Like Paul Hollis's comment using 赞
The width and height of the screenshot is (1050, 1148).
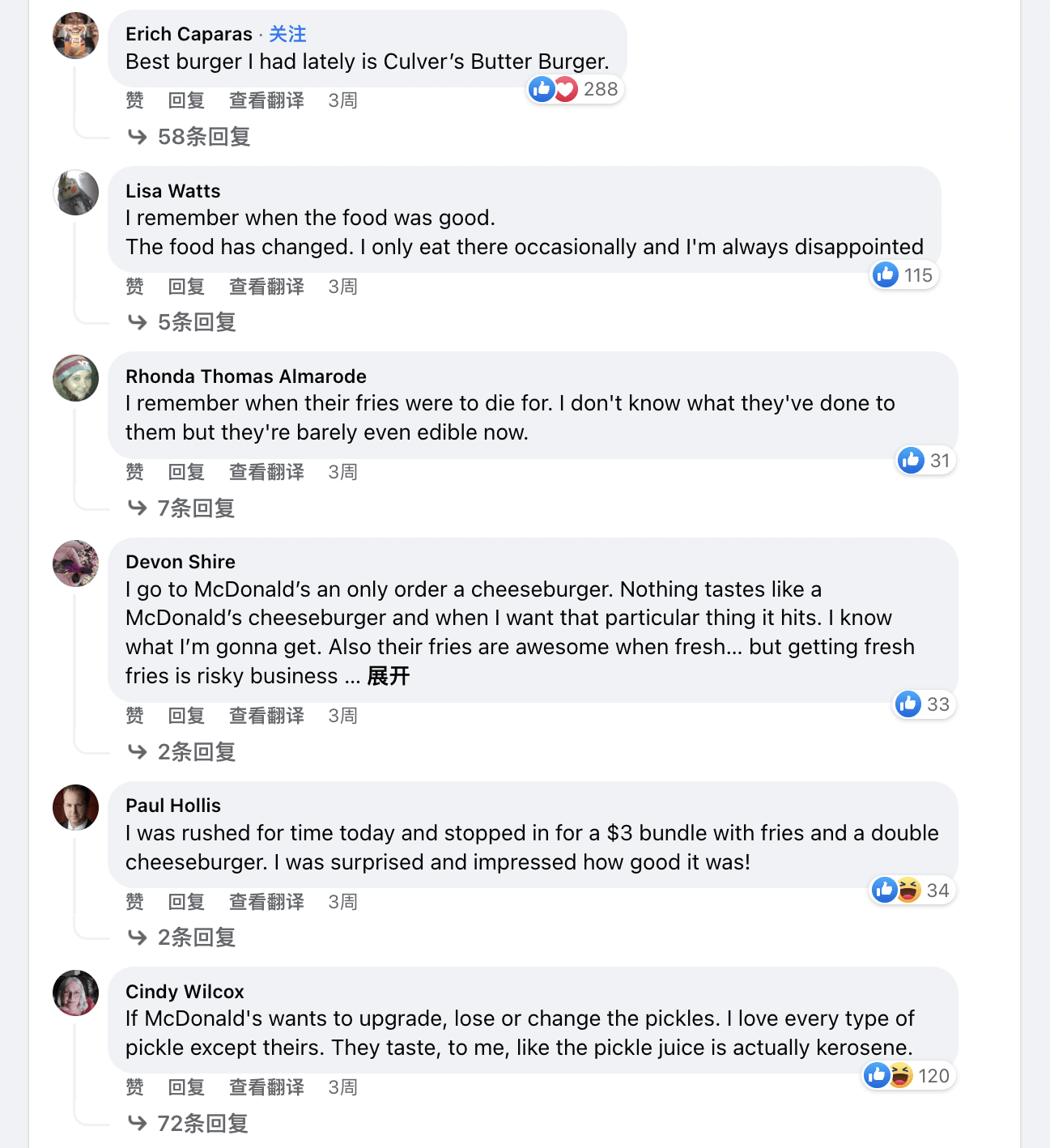[134, 902]
